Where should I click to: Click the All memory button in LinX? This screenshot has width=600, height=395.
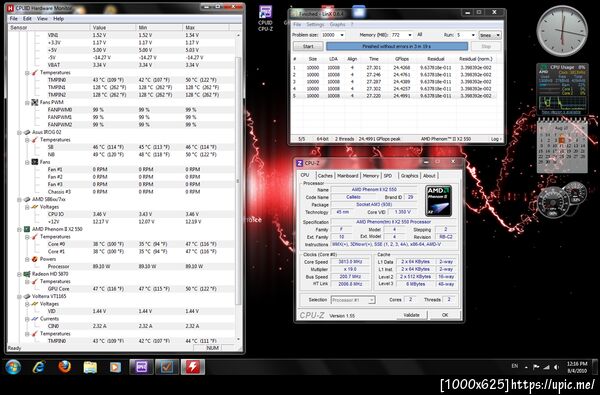(x=419, y=34)
